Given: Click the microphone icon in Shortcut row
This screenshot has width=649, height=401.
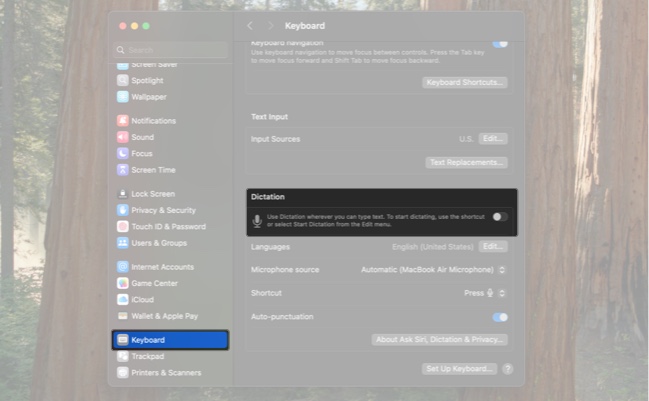Looking at the screenshot, I should [x=490, y=293].
